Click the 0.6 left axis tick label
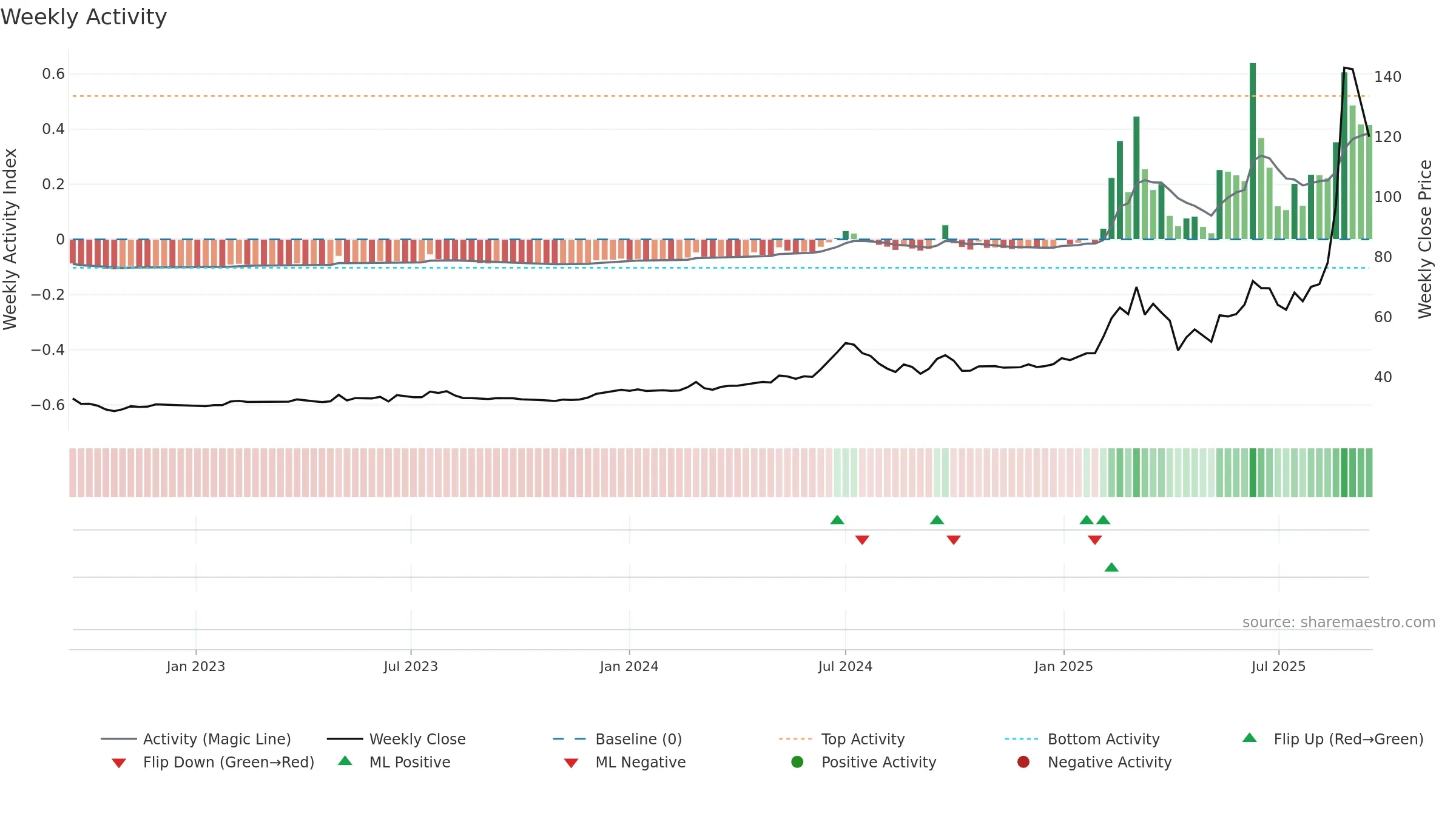Image resolution: width=1456 pixels, height=819 pixels. pyautogui.click(x=53, y=74)
